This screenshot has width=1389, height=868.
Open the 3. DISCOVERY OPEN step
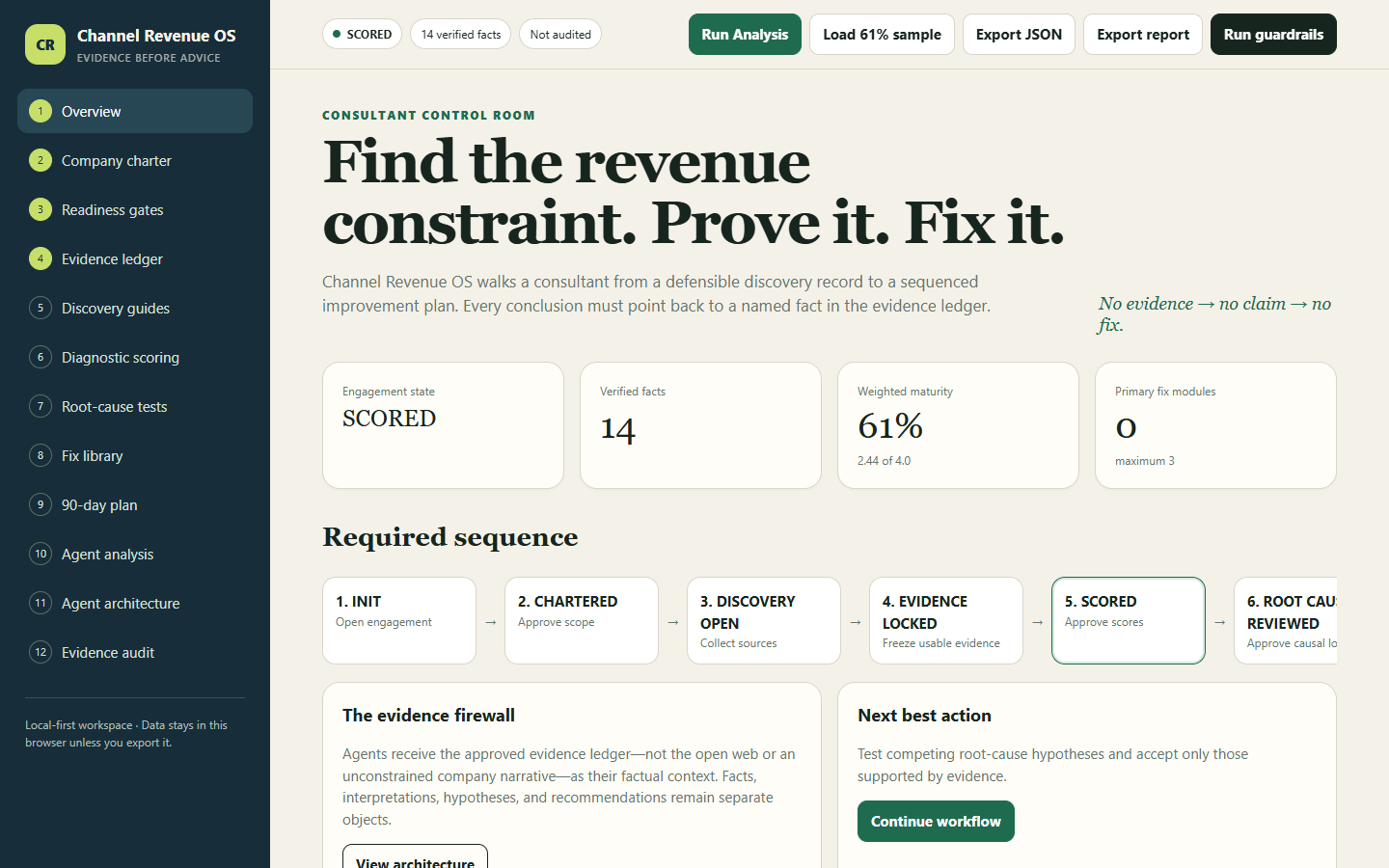coord(764,620)
